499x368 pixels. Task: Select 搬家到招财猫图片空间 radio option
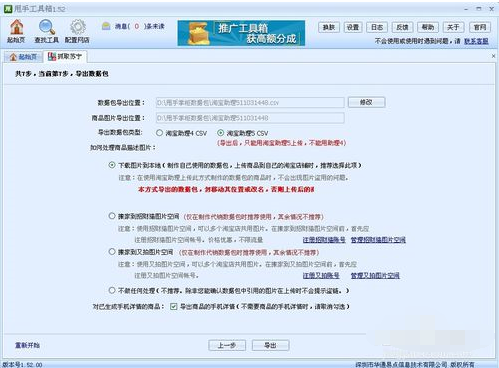pos(112,216)
